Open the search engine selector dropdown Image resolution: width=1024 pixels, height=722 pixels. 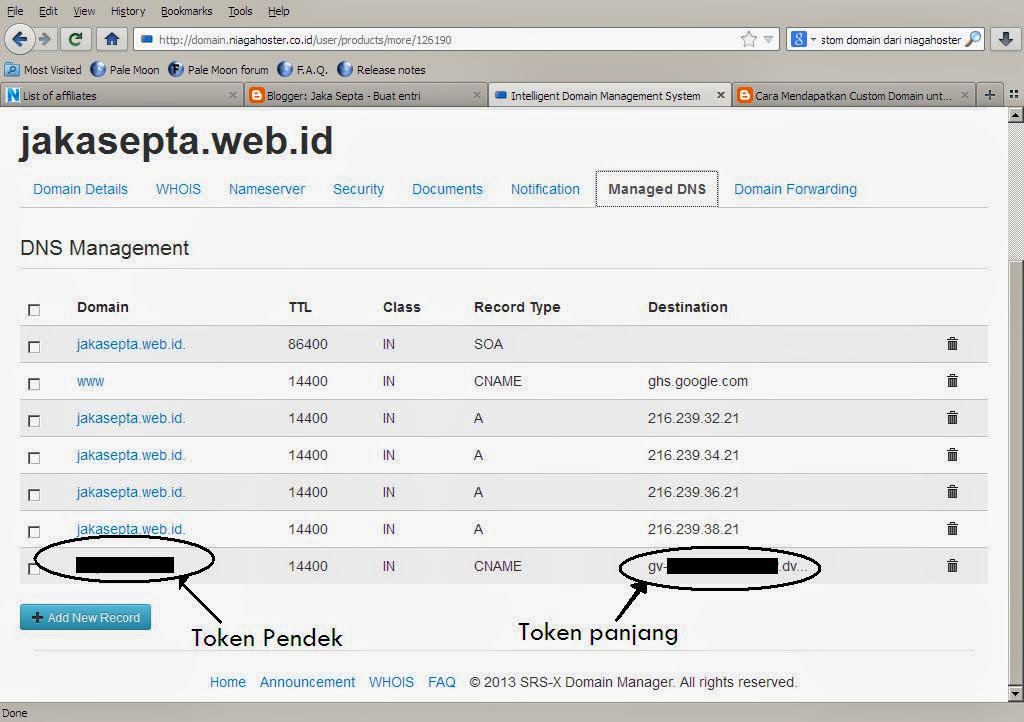click(812, 40)
